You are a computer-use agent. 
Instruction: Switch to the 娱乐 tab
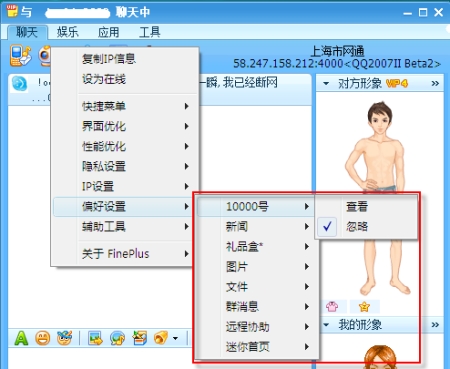pyautogui.click(x=68, y=32)
